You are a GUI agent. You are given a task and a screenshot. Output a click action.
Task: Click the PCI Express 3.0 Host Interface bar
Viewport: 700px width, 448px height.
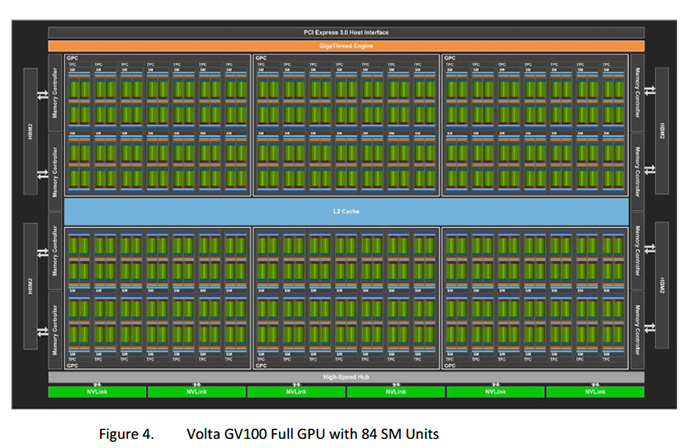coord(346,32)
